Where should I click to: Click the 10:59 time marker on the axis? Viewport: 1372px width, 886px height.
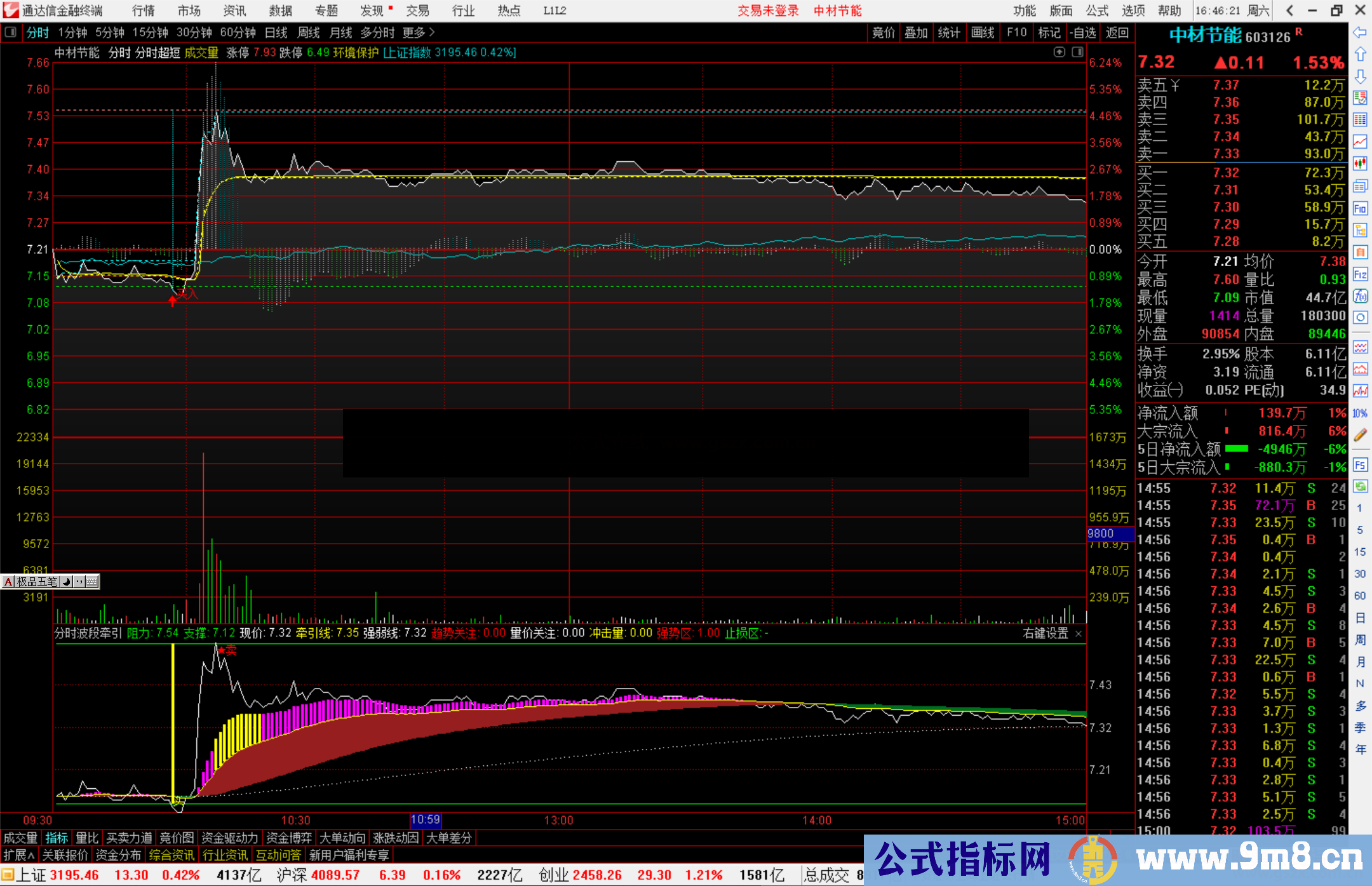pyautogui.click(x=425, y=820)
